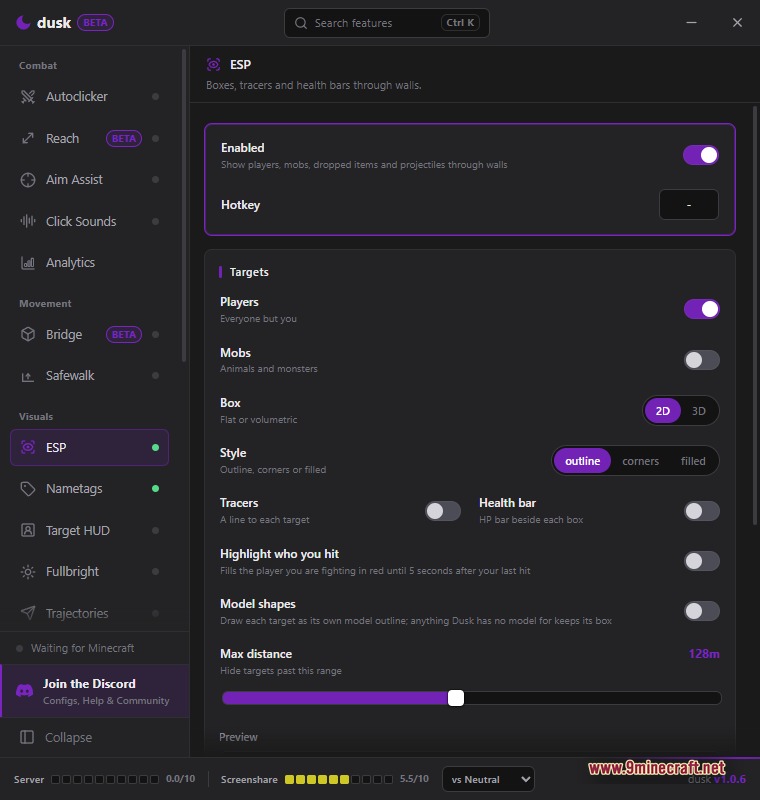This screenshot has width=760, height=800.
Task: Disable the ESP Enabled switch
Action: coord(701,155)
